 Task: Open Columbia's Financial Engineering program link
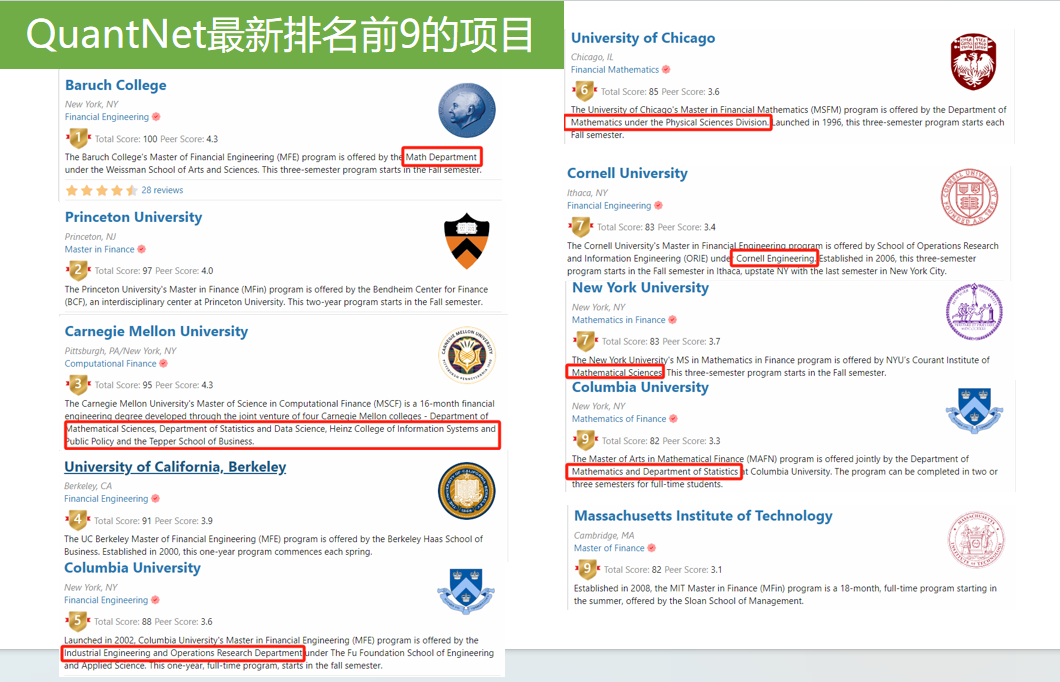point(106,600)
